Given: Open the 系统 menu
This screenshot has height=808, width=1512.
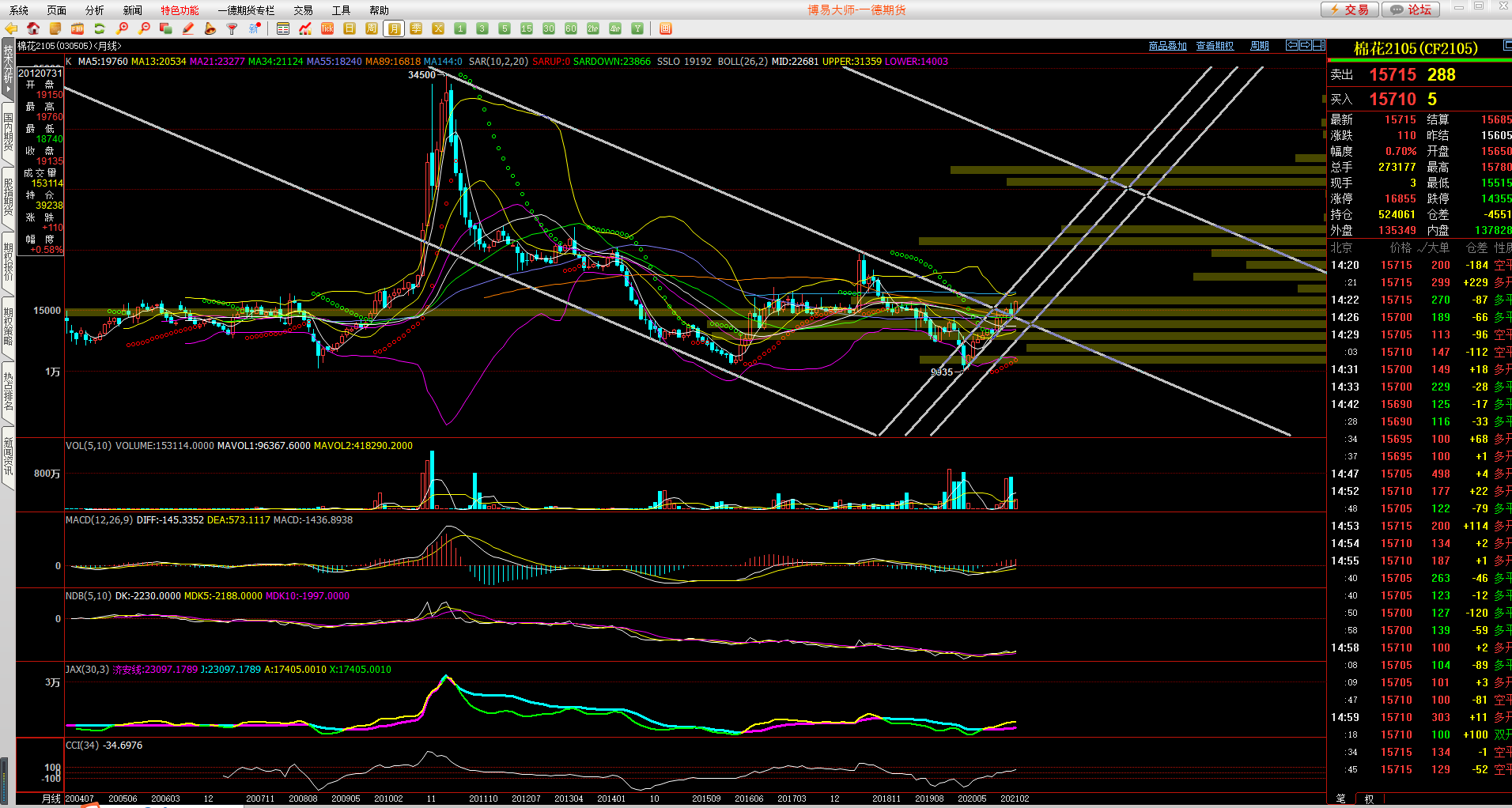Looking at the screenshot, I should 19,10.
